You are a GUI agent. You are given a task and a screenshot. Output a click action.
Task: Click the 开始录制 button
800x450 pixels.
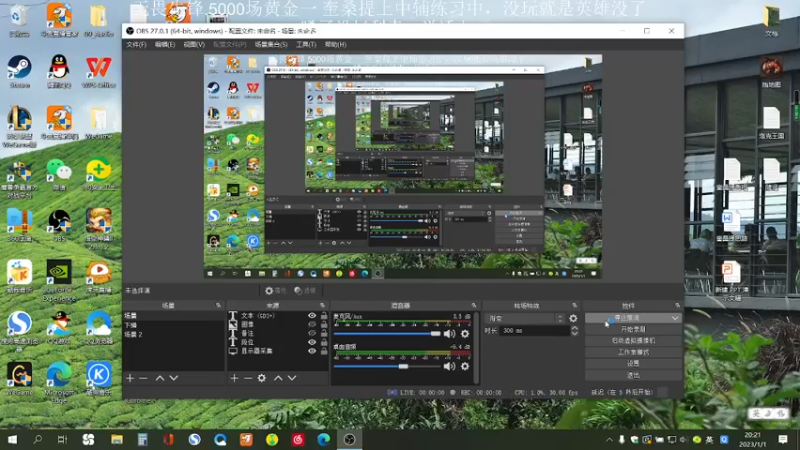(x=633, y=329)
